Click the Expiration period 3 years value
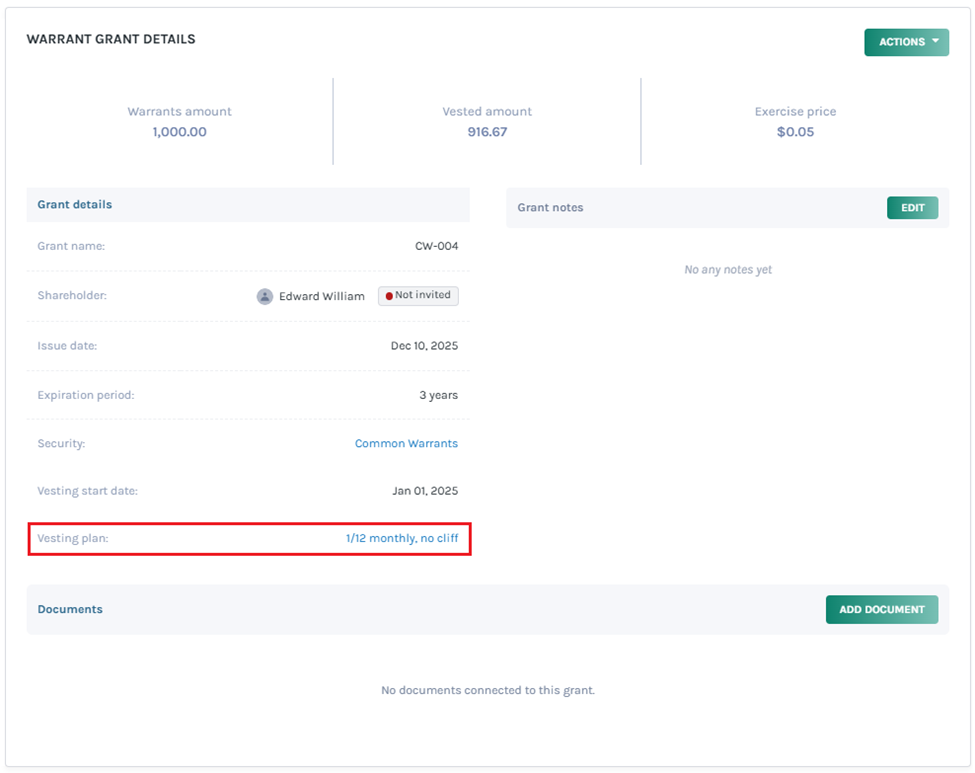Viewport: 975px width, 773px height. click(437, 394)
